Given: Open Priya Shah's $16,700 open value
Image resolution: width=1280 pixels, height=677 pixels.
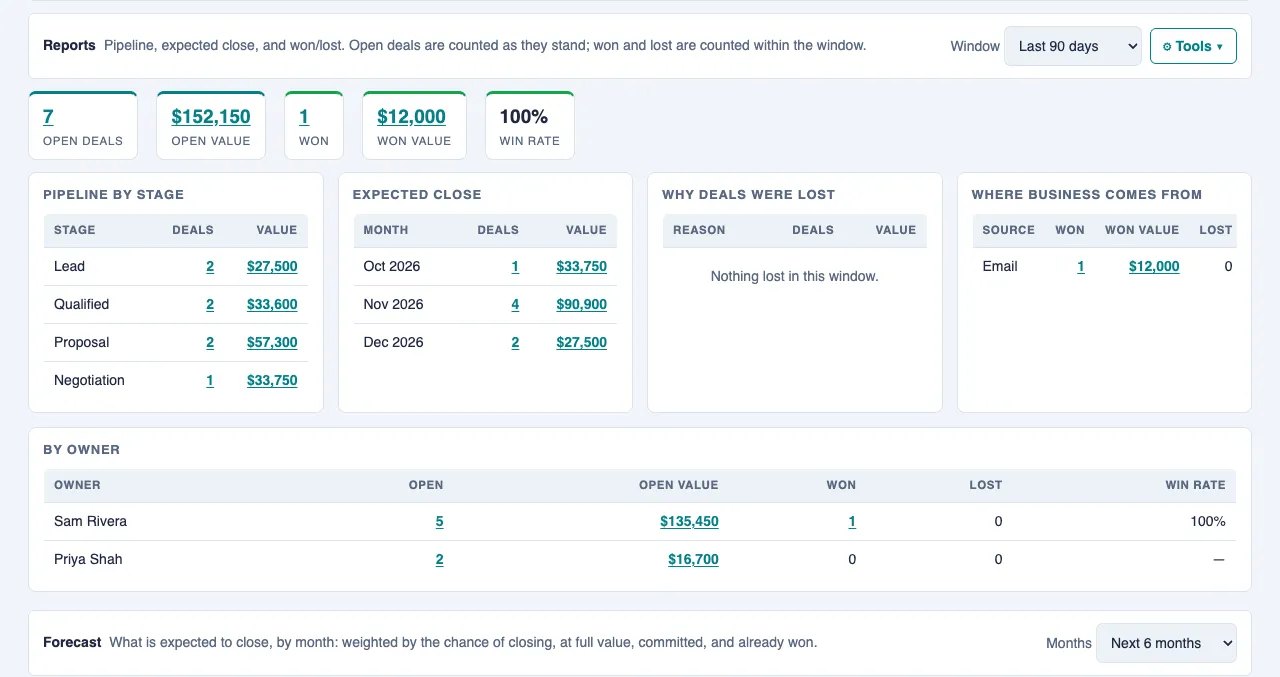Looking at the screenshot, I should pos(693,559).
